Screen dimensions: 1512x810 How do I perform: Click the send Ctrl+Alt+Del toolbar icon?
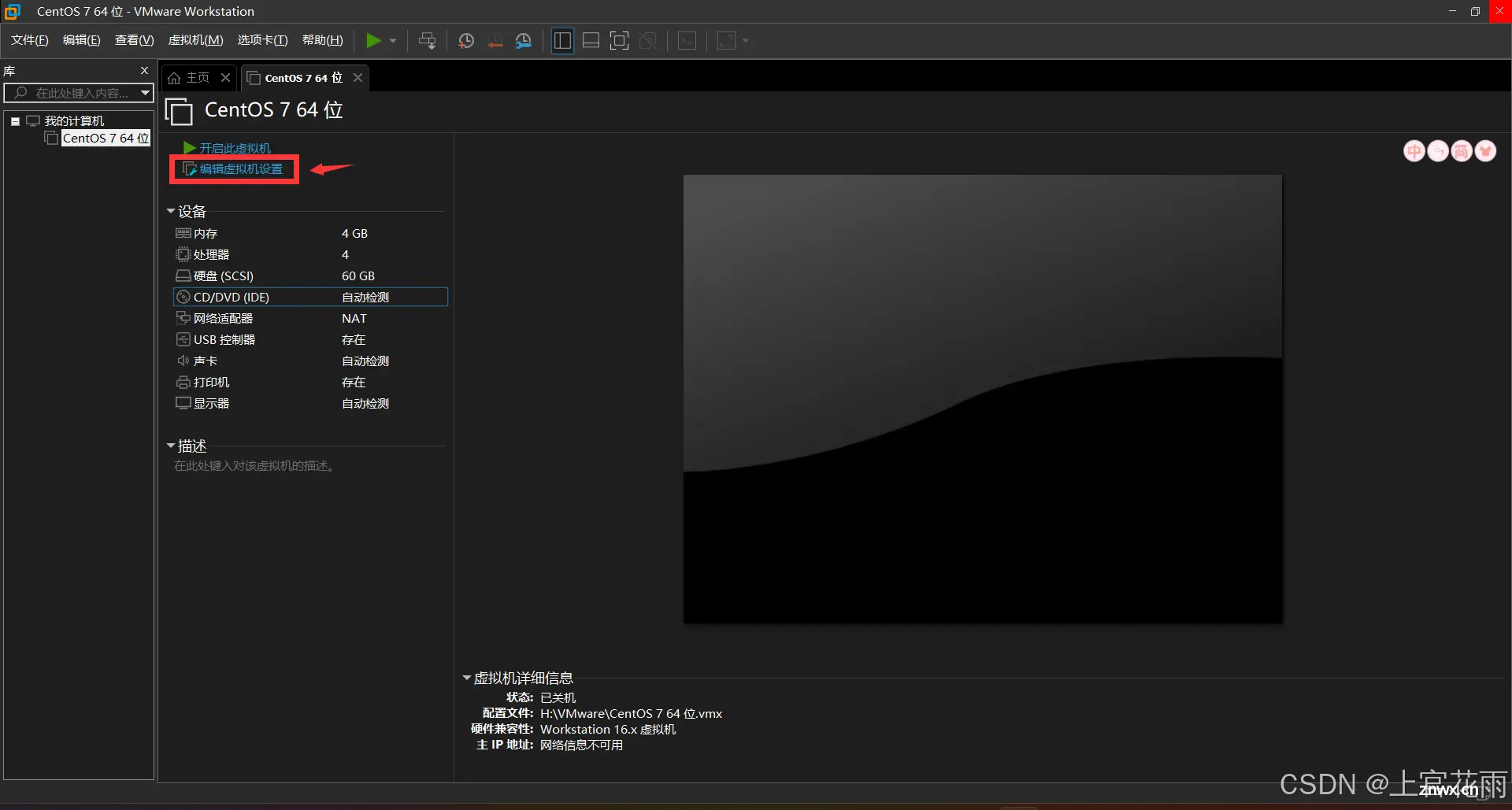point(428,41)
